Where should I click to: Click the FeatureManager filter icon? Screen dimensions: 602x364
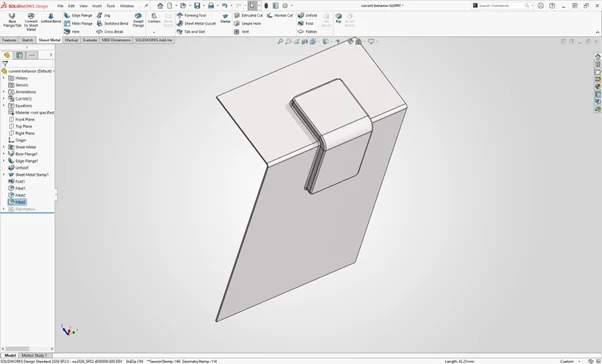coord(5,63)
